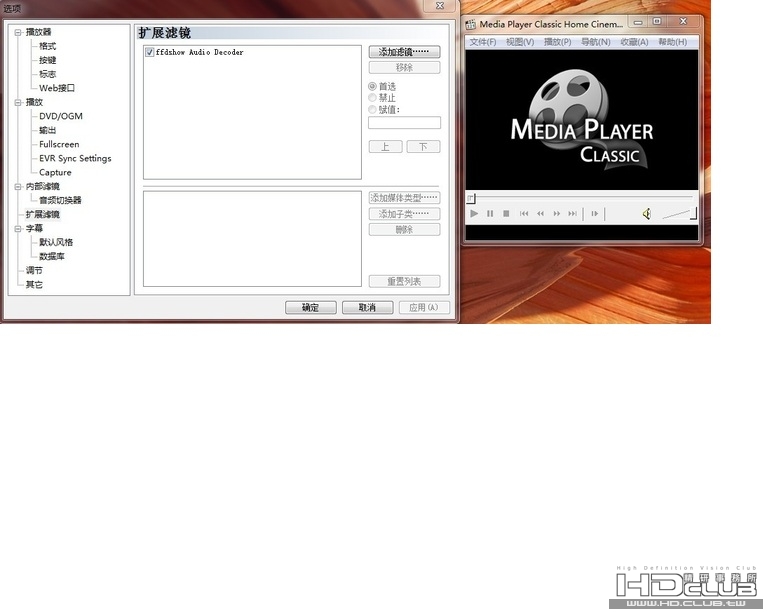Select the 首选 radio button

click(372, 86)
